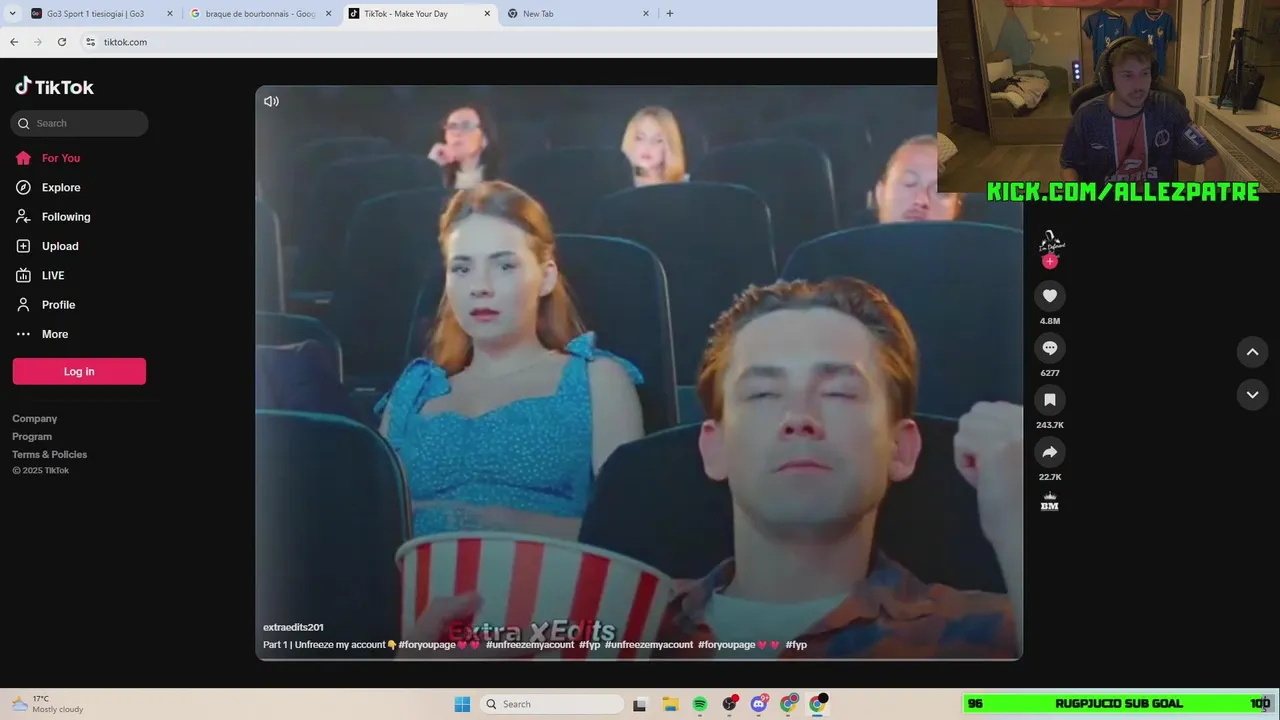Open the creator's profile avatar
Viewport: 1280px width, 720px height.
pos(1049,242)
